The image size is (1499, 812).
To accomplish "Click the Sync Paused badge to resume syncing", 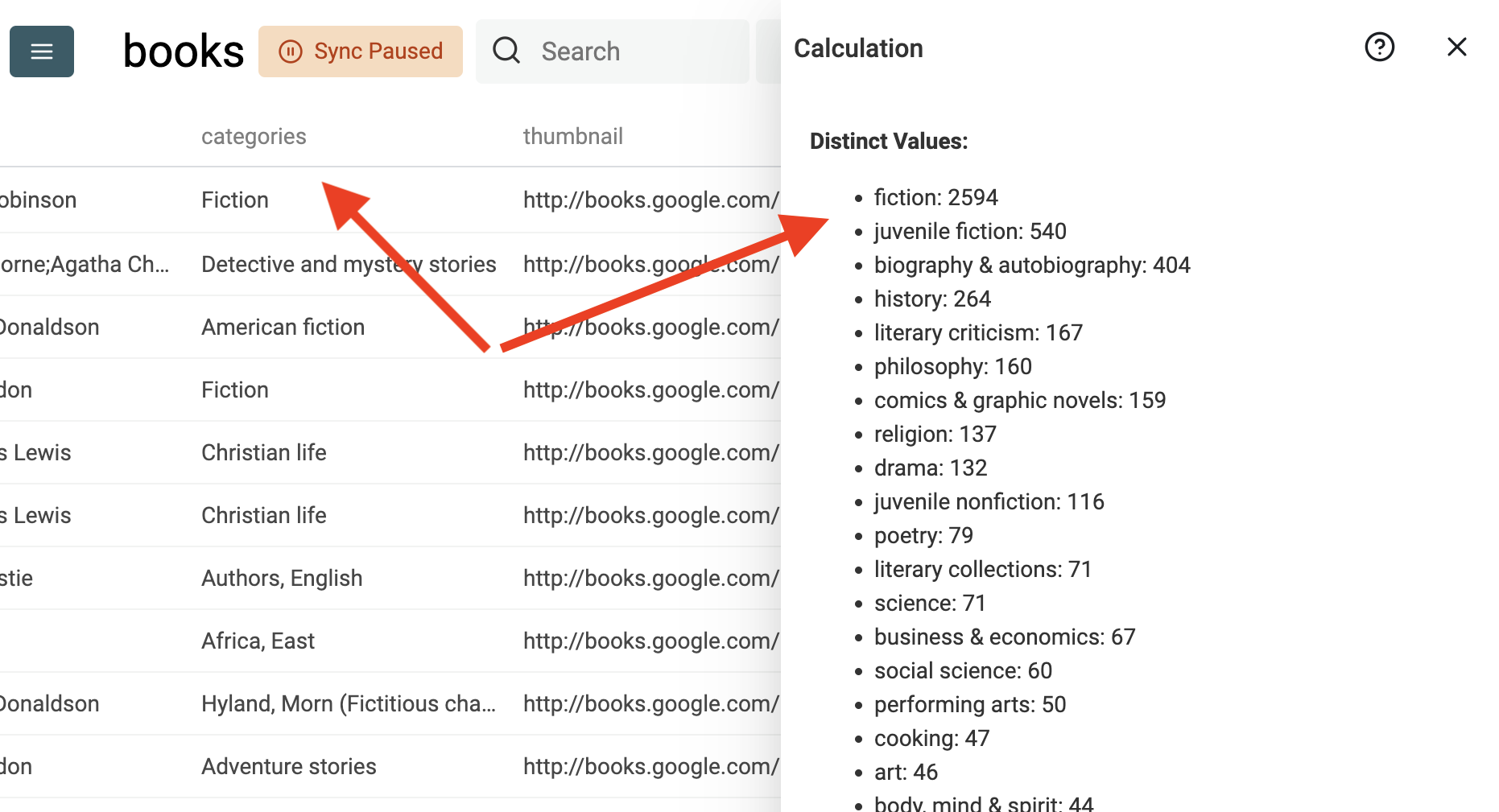I will tap(360, 51).
